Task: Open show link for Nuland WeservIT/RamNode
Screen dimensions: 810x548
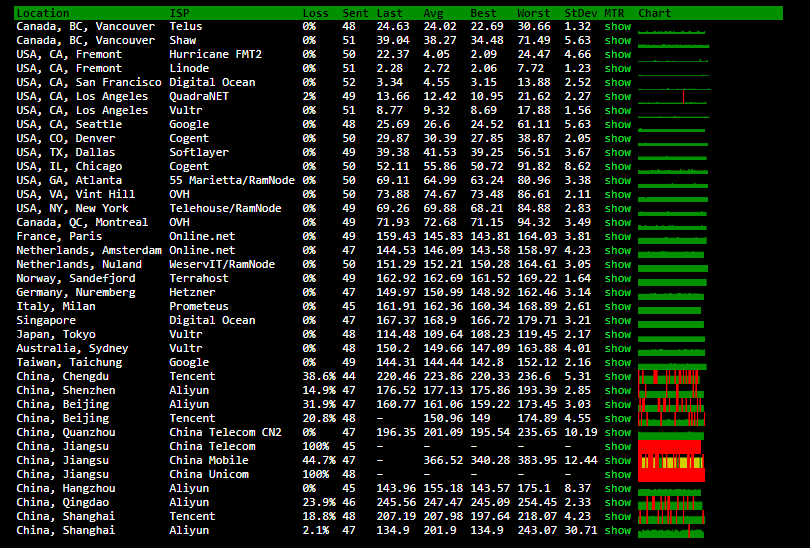Action: (x=618, y=264)
